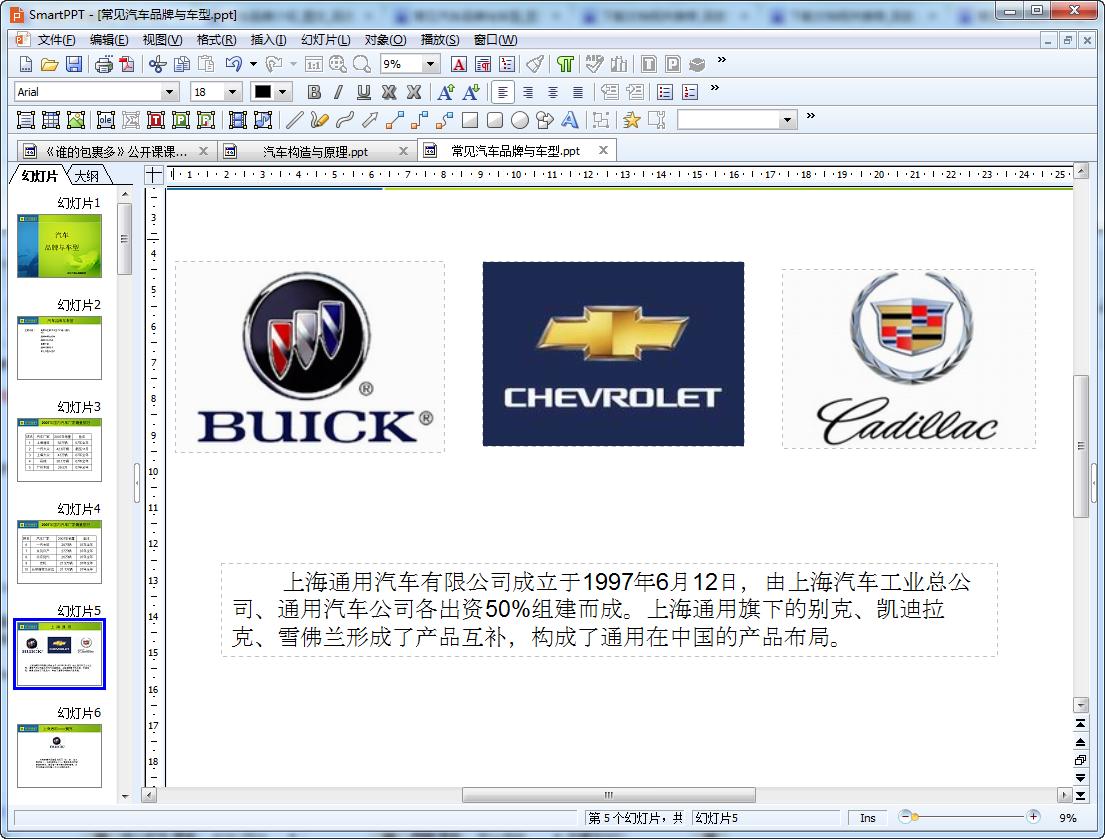The height and width of the screenshot is (839, 1105).
Task: Toggle numbered list
Action: pyautogui.click(x=690, y=92)
